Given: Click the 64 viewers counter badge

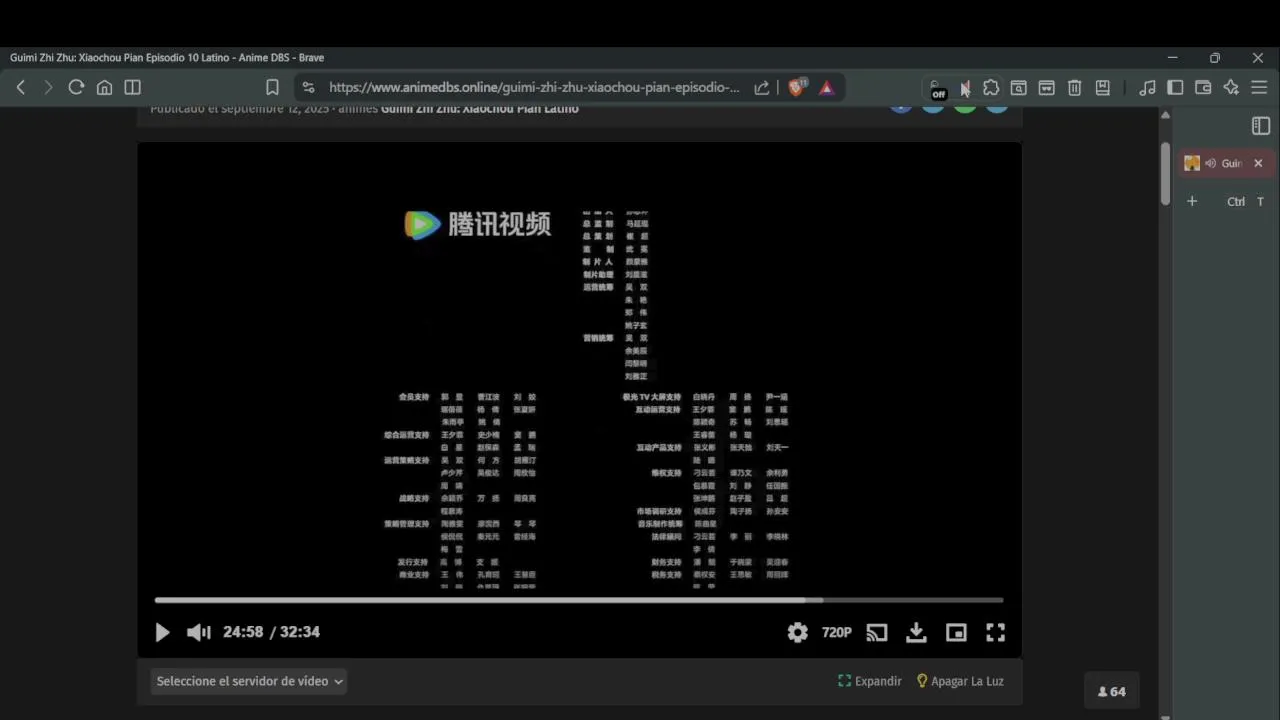Looking at the screenshot, I should [x=1112, y=691].
